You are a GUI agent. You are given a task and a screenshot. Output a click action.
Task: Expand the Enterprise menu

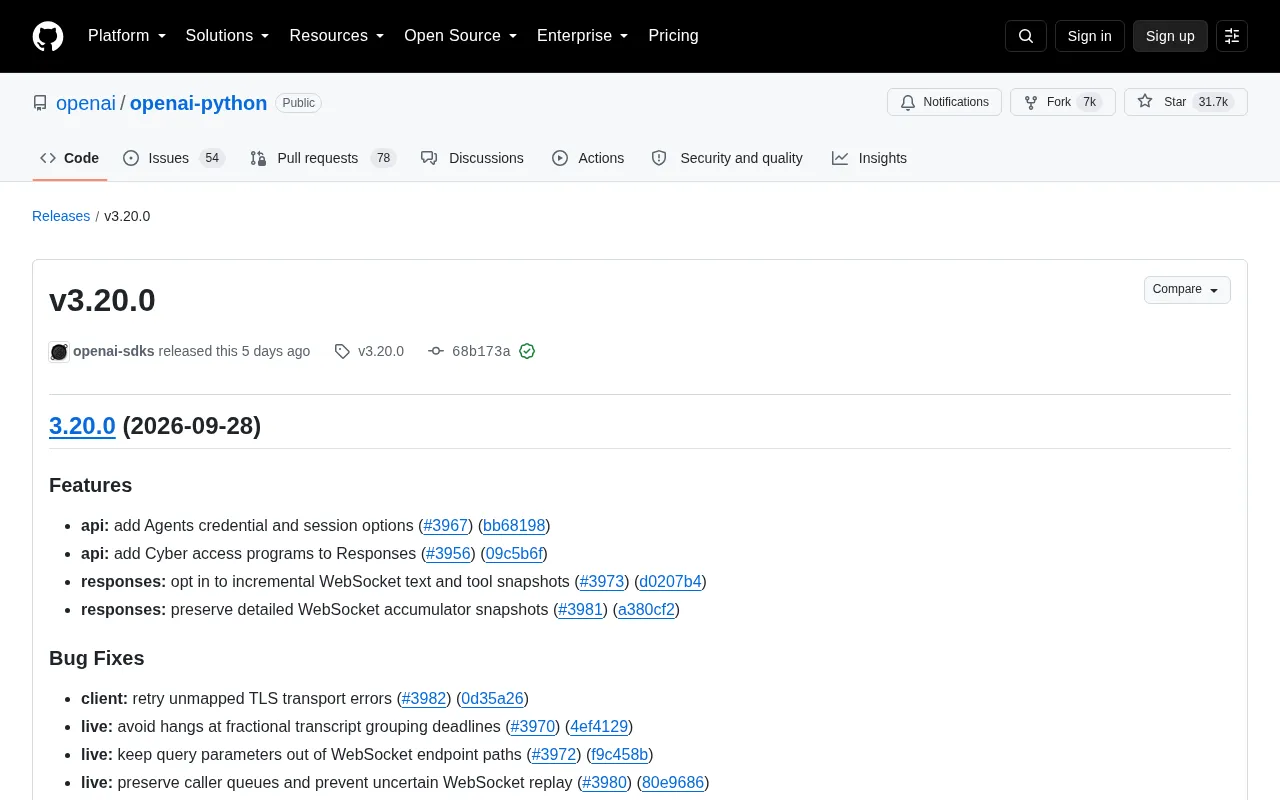pyautogui.click(x=582, y=36)
